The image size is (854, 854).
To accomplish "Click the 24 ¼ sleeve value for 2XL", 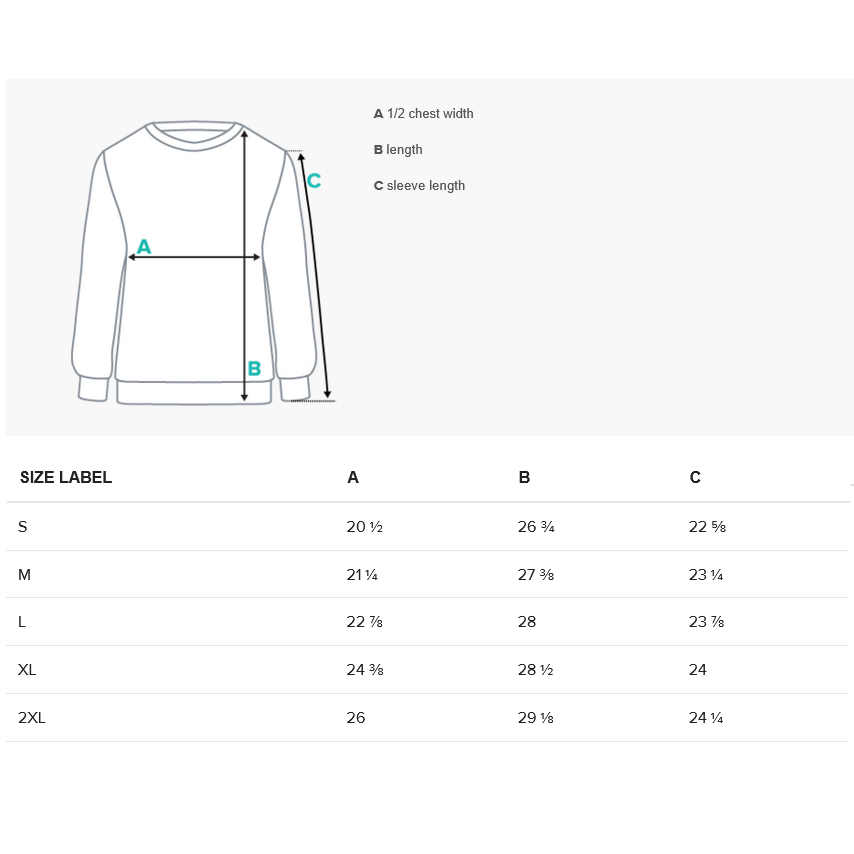I will coord(706,718).
